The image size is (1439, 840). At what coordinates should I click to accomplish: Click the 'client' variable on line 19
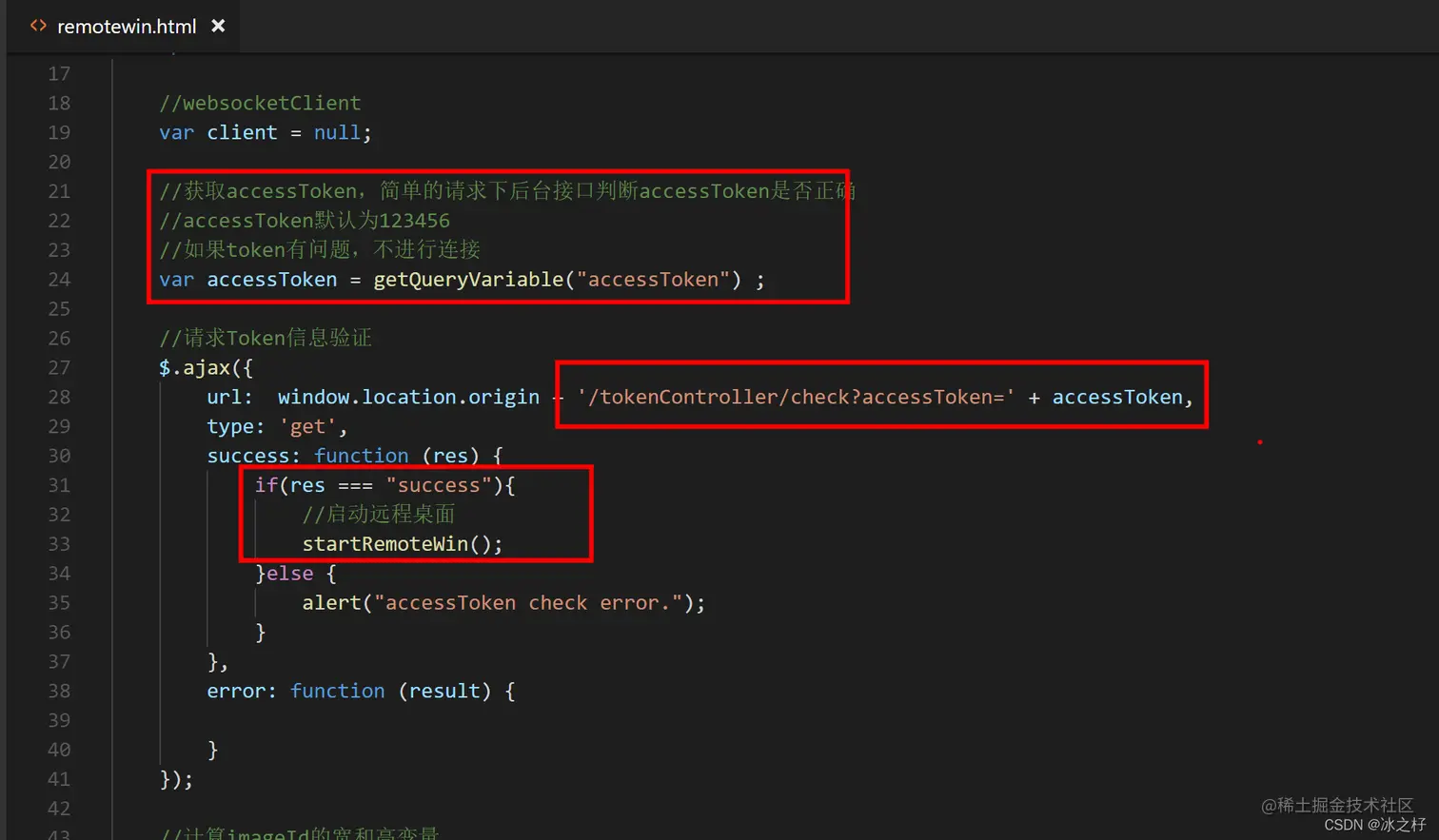tap(242, 132)
